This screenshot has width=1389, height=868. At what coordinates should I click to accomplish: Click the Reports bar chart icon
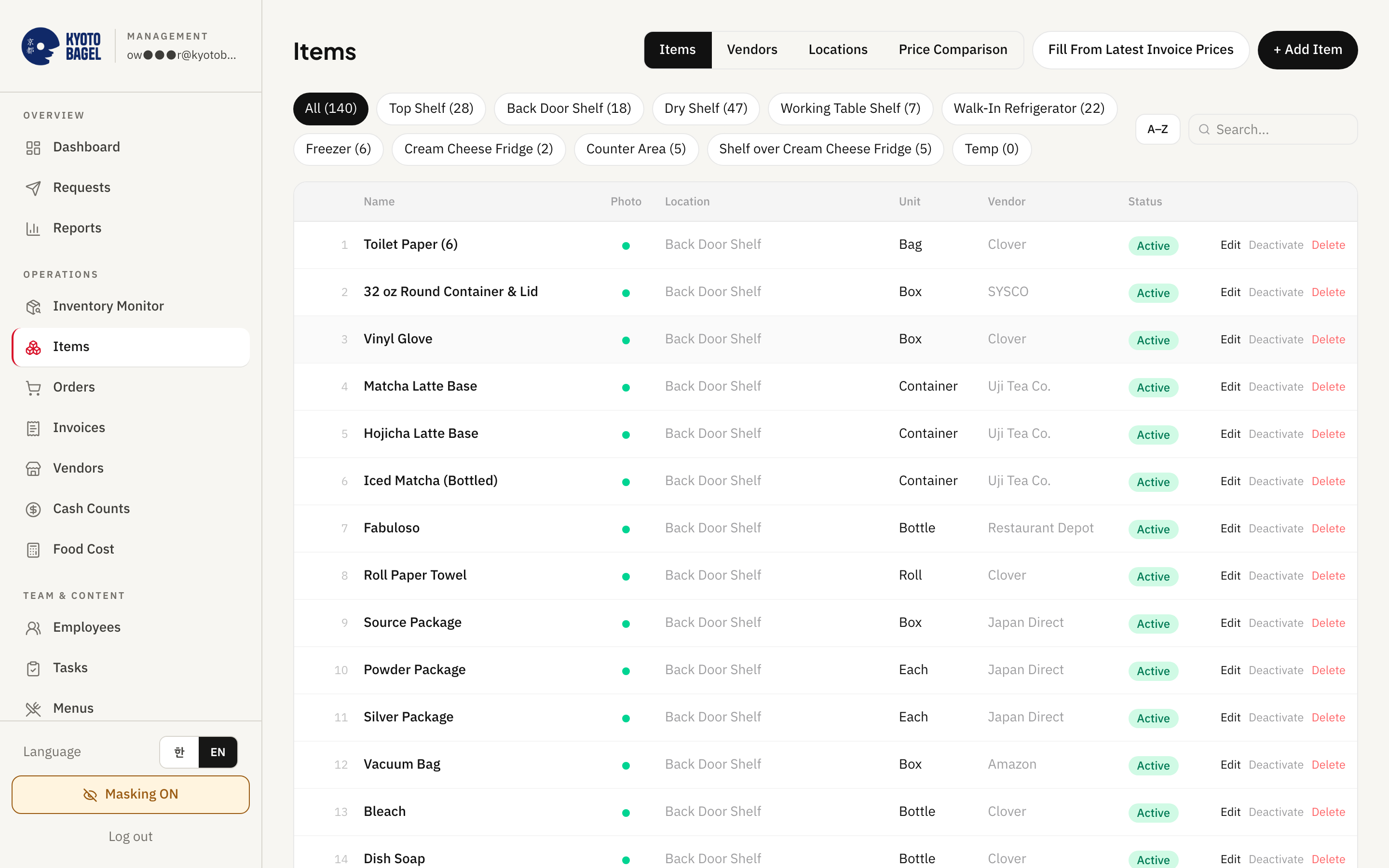(x=33, y=229)
